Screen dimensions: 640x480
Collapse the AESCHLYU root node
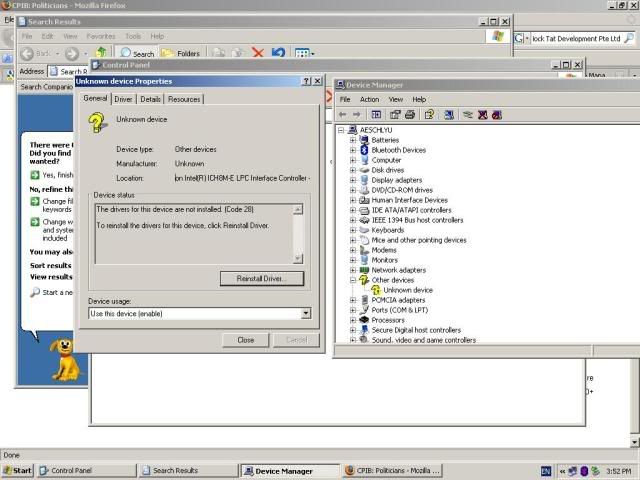coord(341,130)
